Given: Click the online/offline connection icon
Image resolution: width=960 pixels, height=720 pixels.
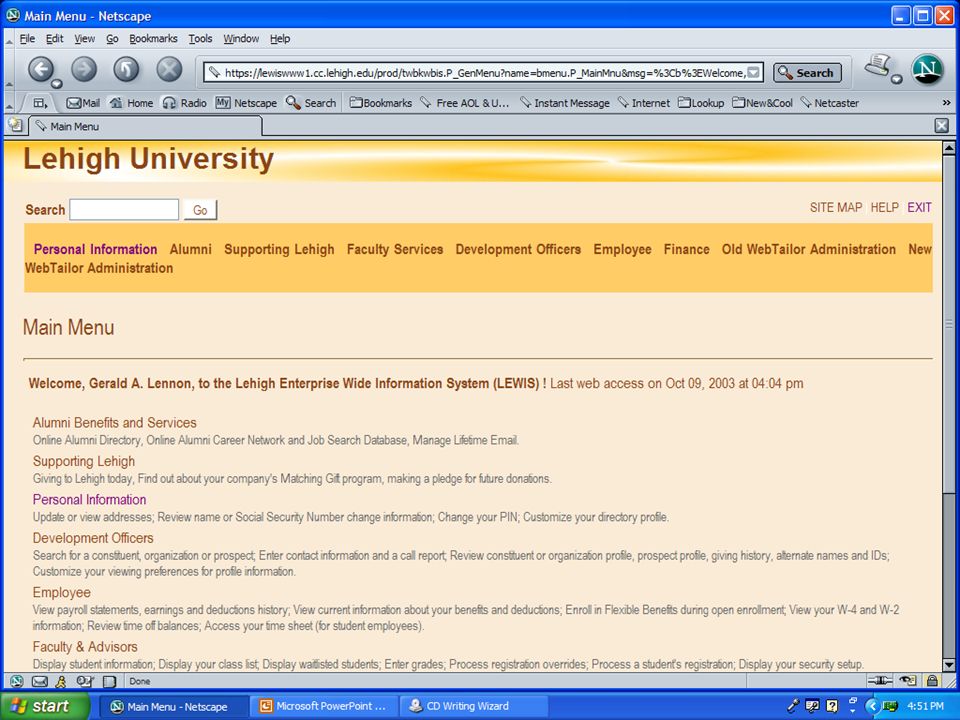Looking at the screenshot, I should point(879,680).
